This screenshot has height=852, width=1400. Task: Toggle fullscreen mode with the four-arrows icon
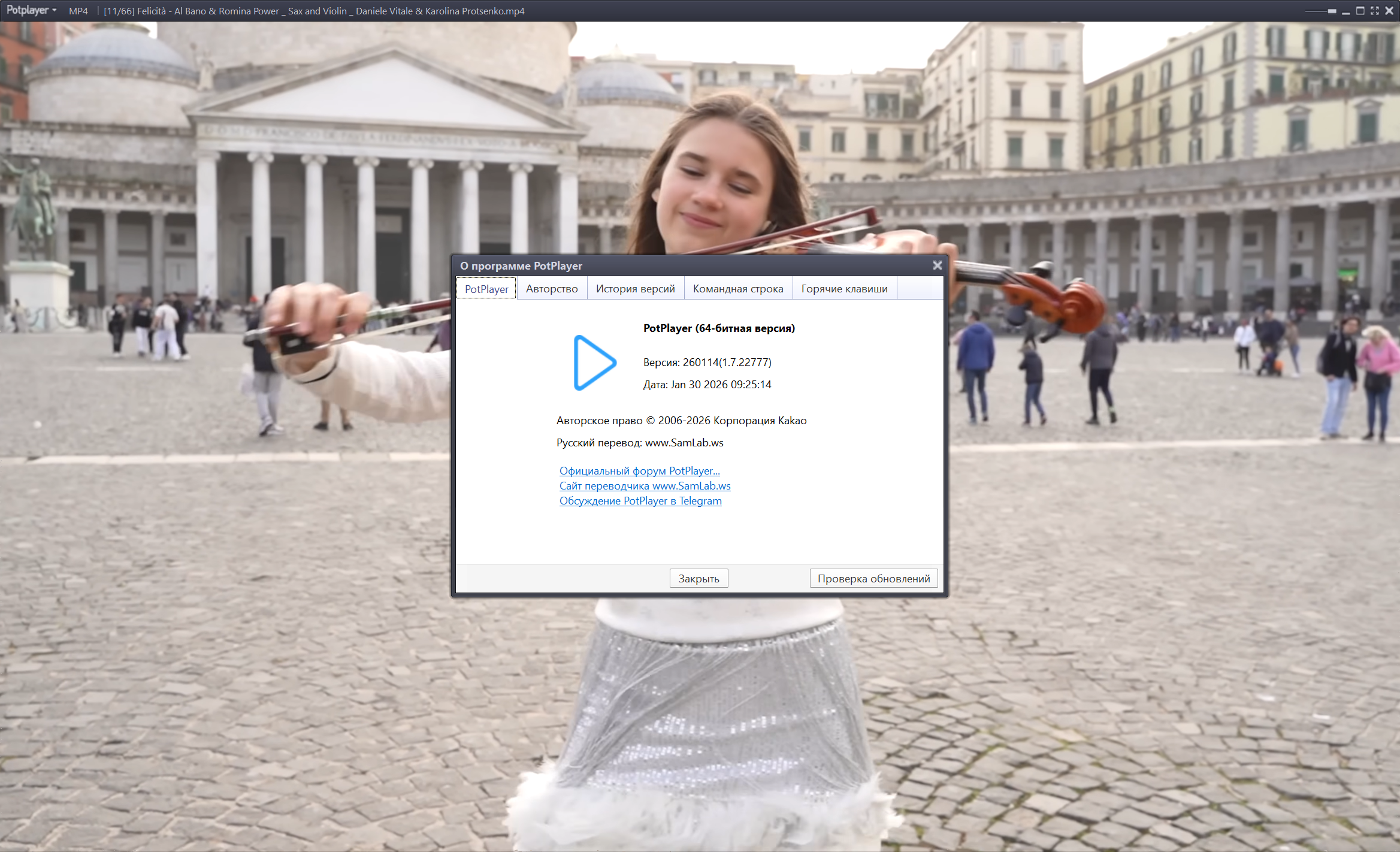coord(1374,11)
